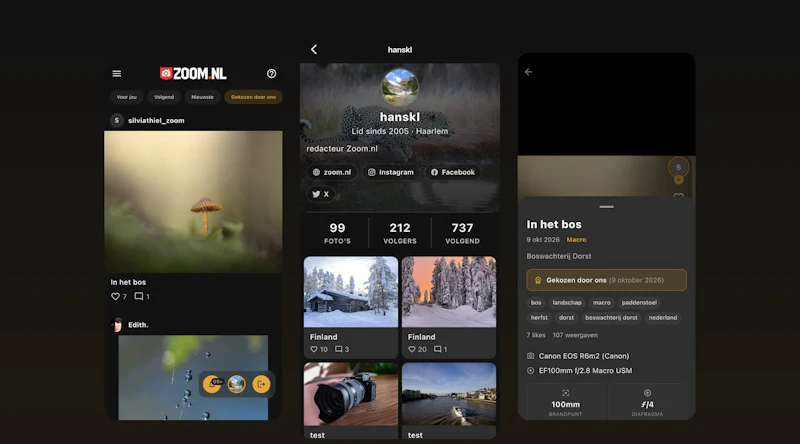
Task: Open the mushroom photo in the feed
Action: click(x=193, y=202)
